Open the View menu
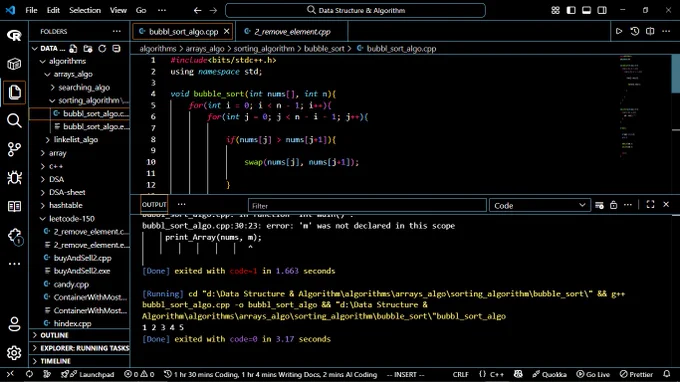The width and height of the screenshot is (680, 382). [118, 10]
